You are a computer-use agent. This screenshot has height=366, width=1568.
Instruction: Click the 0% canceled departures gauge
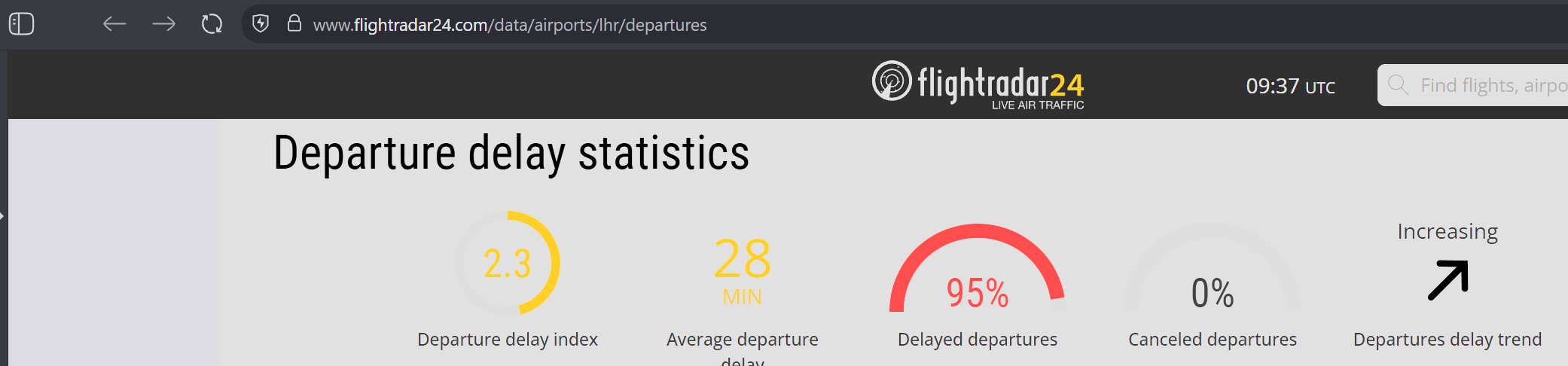click(1213, 269)
